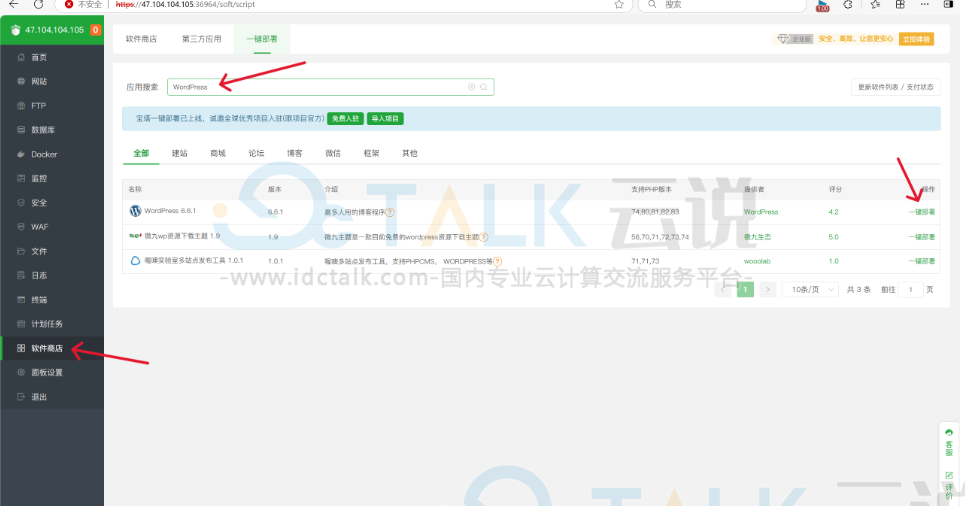The width and height of the screenshot is (965, 506).
Task: Open help icon for 微九主题 description
Action: pyautogui.click(x=484, y=236)
